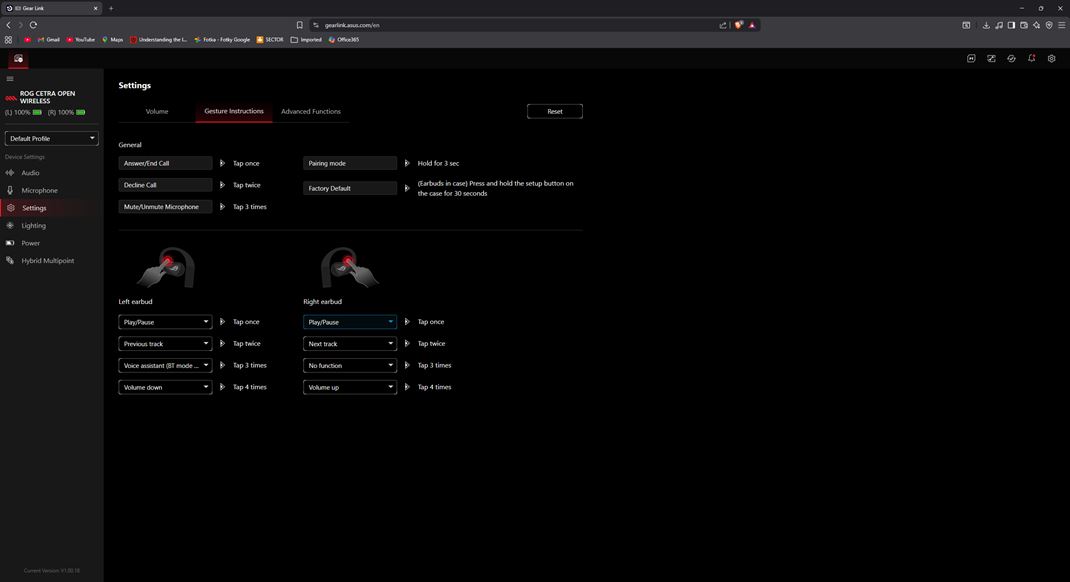The width and height of the screenshot is (1070, 582).
Task: Open Brave VPN shield icon
Action: (x=1049, y=25)
